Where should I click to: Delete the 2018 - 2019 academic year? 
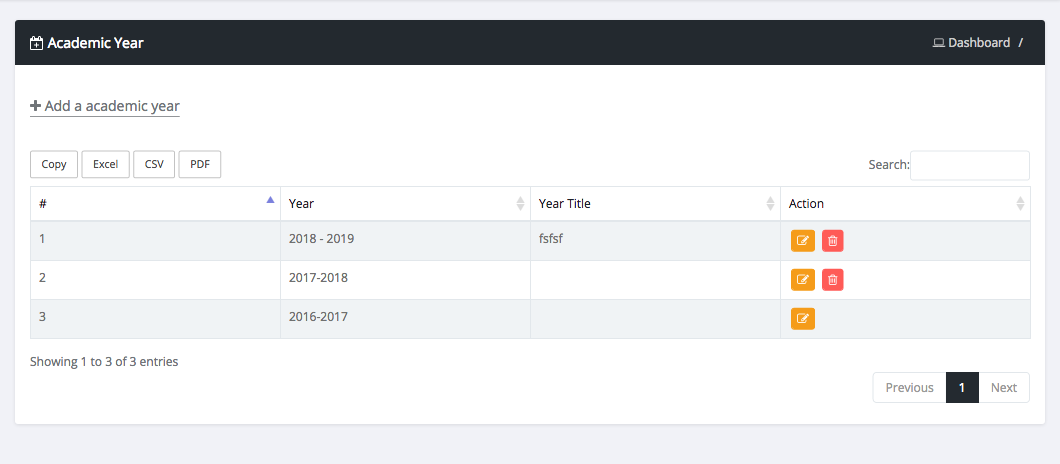pos(832,241)
